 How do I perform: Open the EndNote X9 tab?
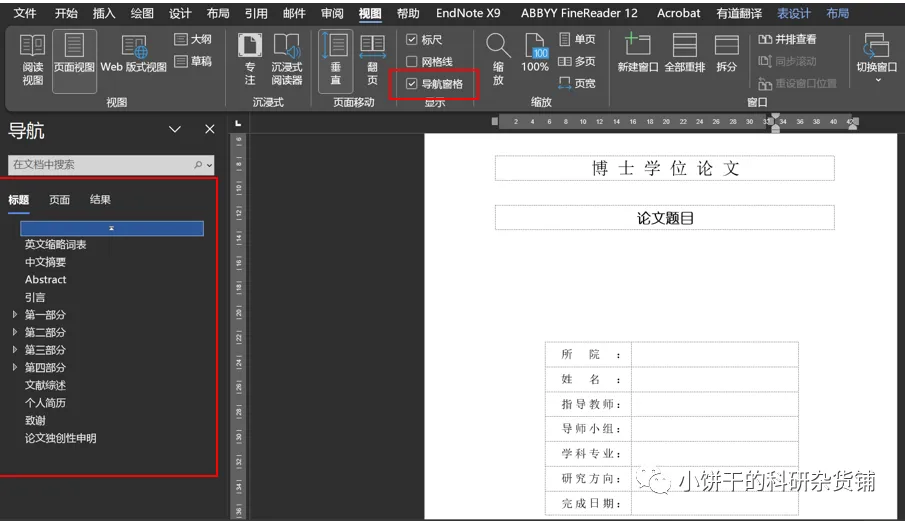468,13
